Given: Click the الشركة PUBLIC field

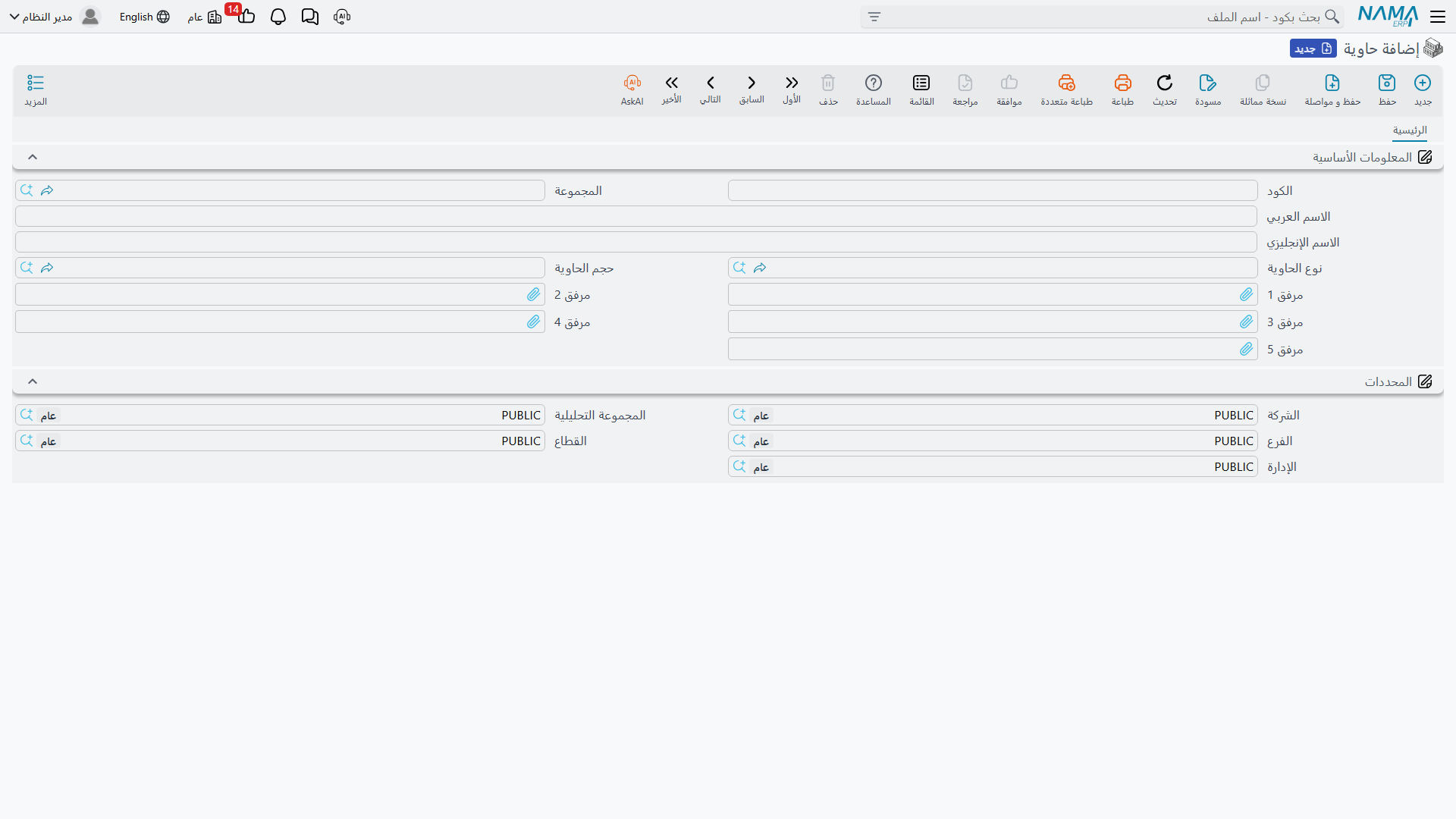Looking at the screenshot, I should [x=993, y=415].
